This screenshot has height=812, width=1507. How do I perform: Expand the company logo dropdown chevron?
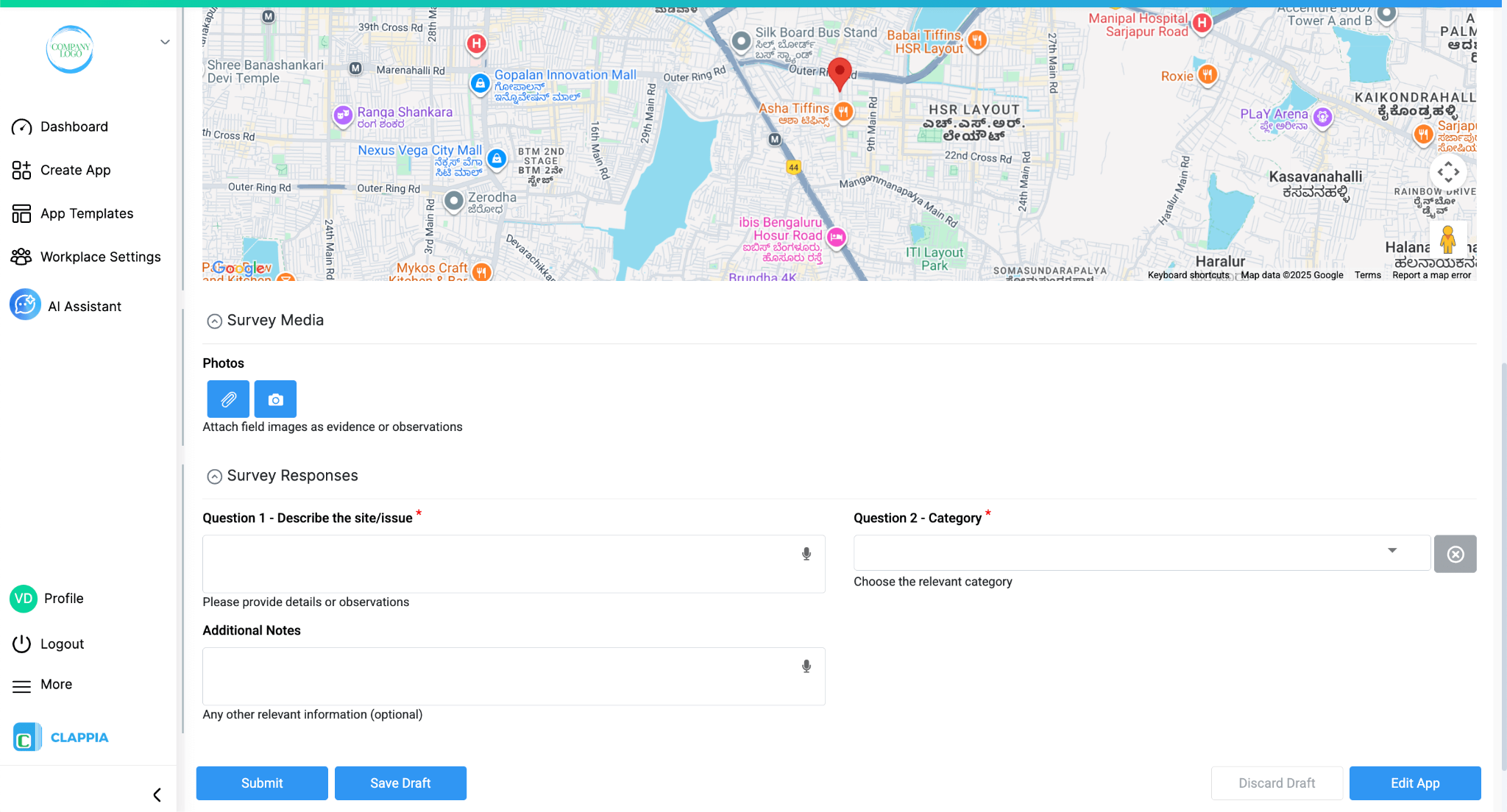tap(165, 42)
